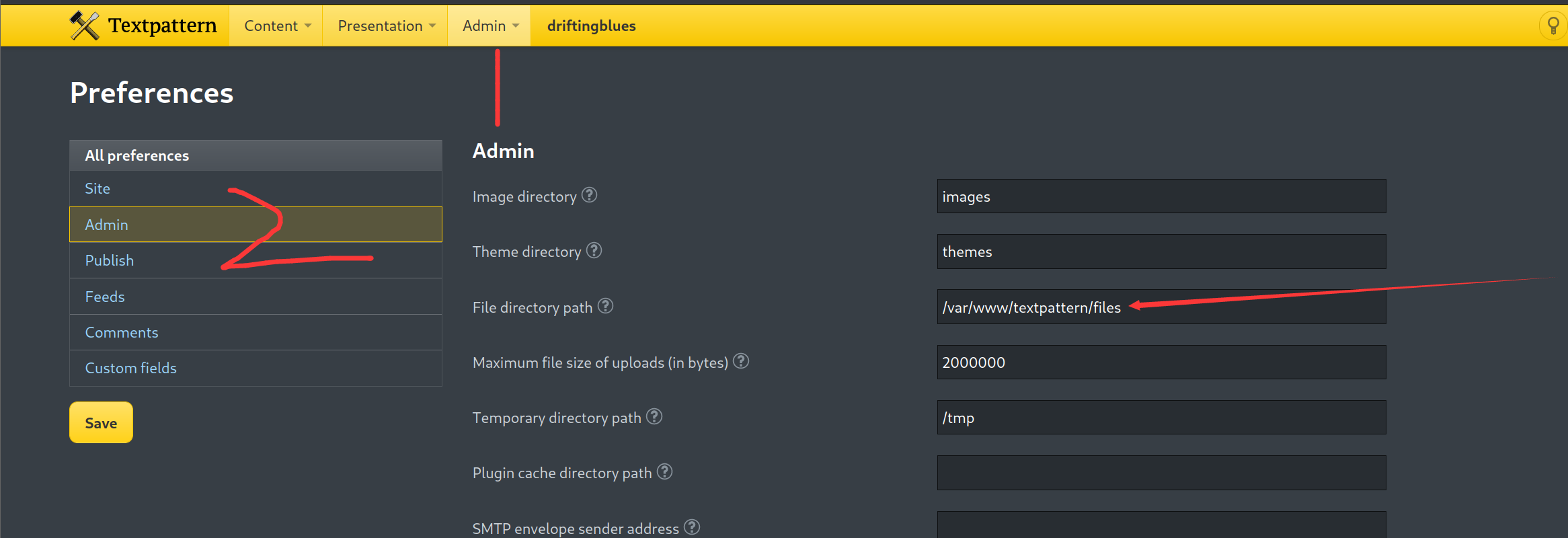Select the Site preferences tab

pos(97,189)
